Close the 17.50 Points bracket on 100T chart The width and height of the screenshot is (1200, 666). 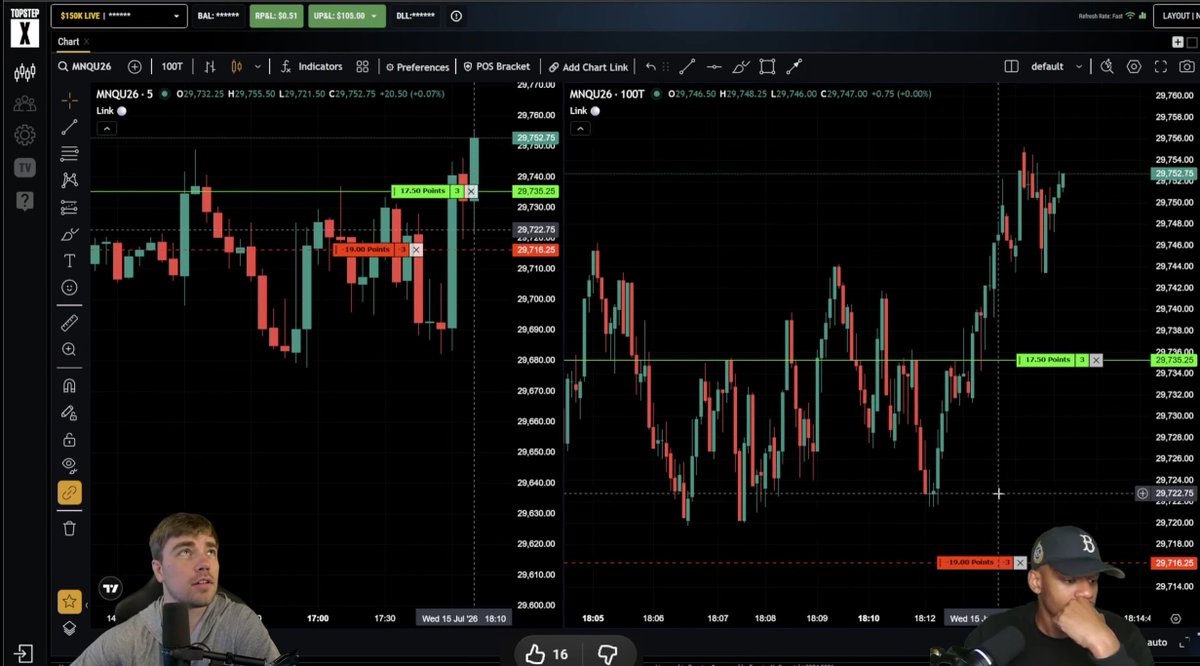tap(1096, 360)
